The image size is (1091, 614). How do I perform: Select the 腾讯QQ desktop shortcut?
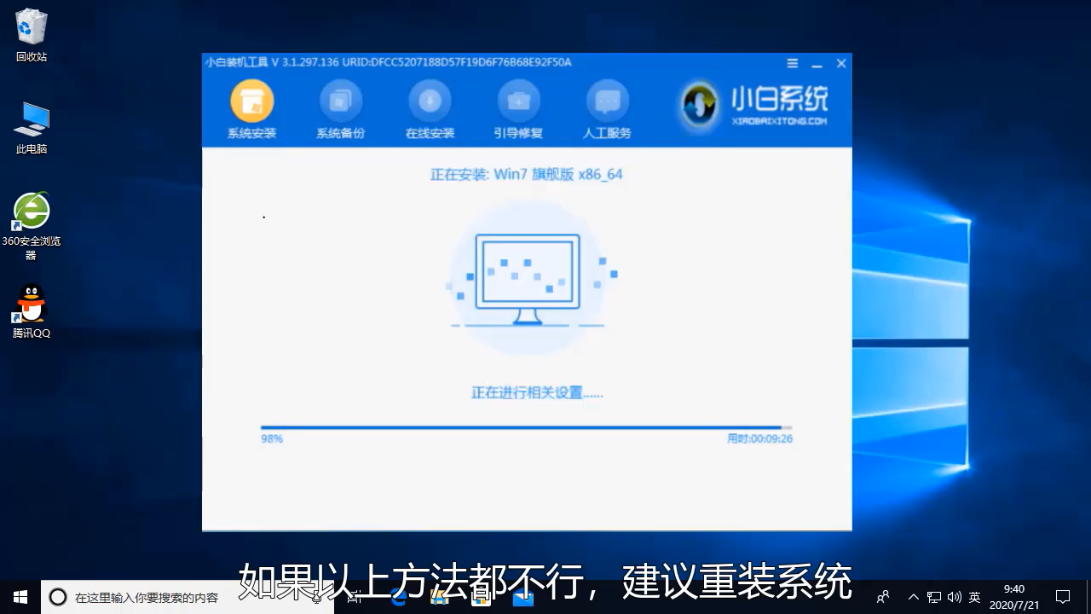coord(31,311)
